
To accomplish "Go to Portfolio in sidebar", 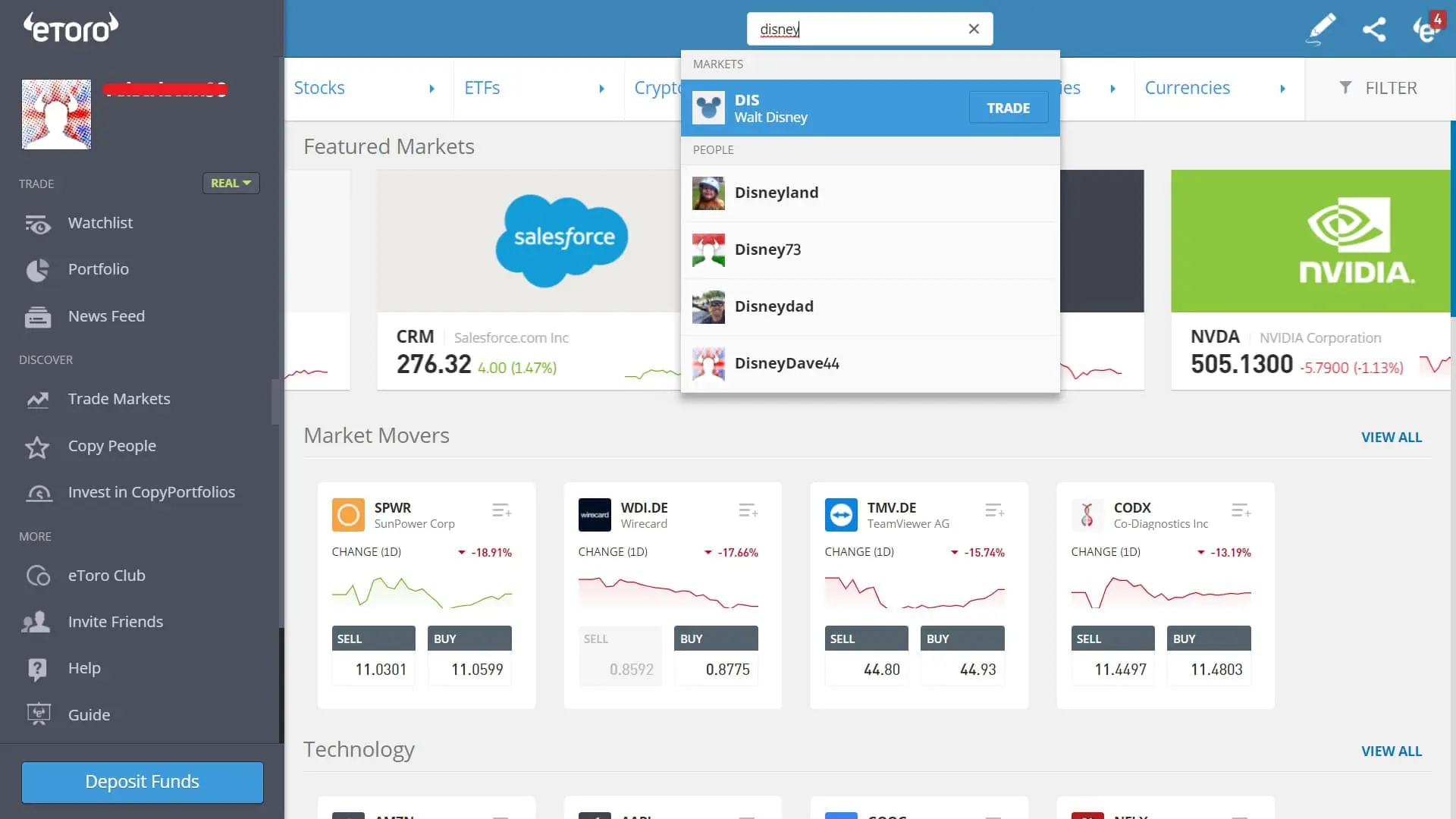I will click(x=99, y=269).
